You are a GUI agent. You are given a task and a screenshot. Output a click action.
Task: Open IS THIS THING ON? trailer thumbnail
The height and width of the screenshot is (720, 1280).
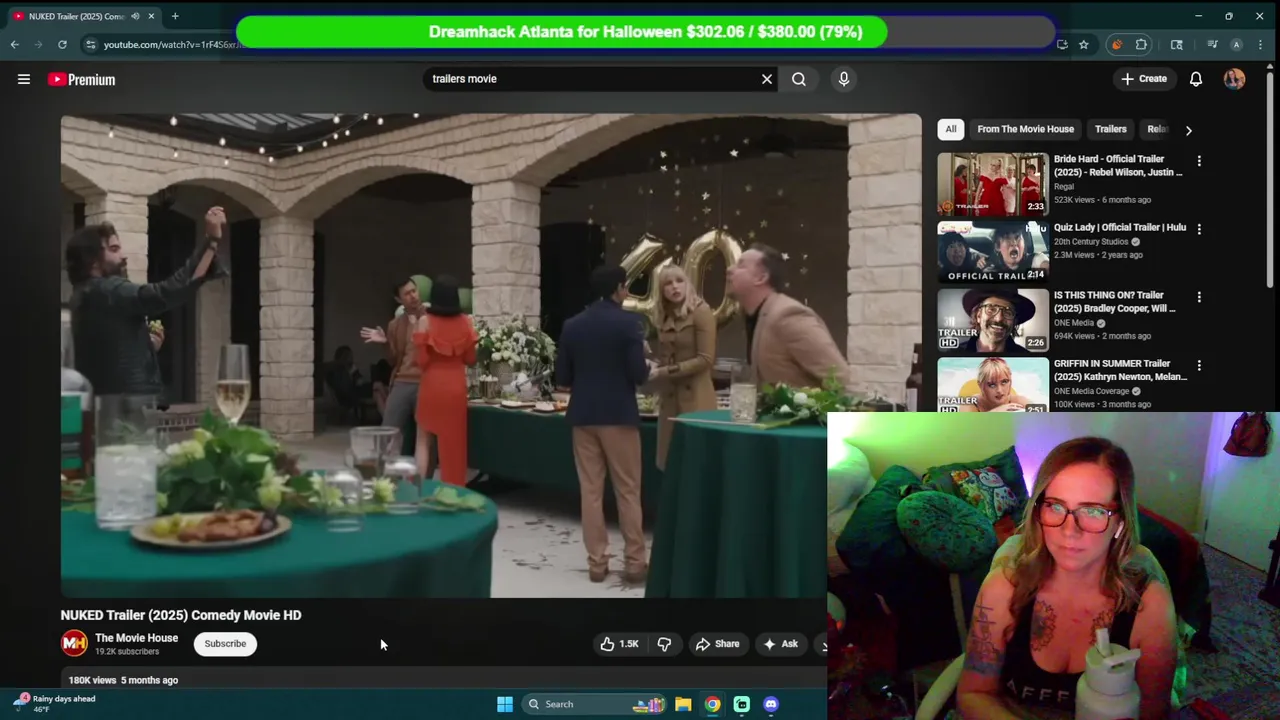[x=993, y=320]
